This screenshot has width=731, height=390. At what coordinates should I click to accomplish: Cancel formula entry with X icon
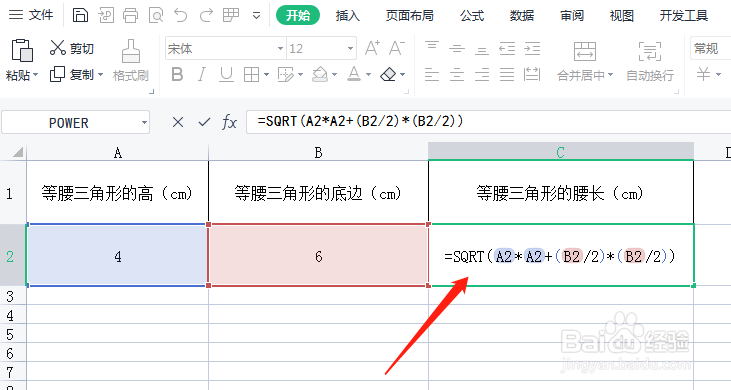point(178,122)
